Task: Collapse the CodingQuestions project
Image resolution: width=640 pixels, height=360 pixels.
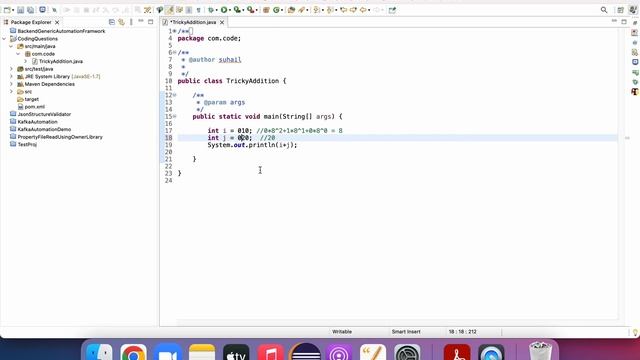Action: coord(4,39)
